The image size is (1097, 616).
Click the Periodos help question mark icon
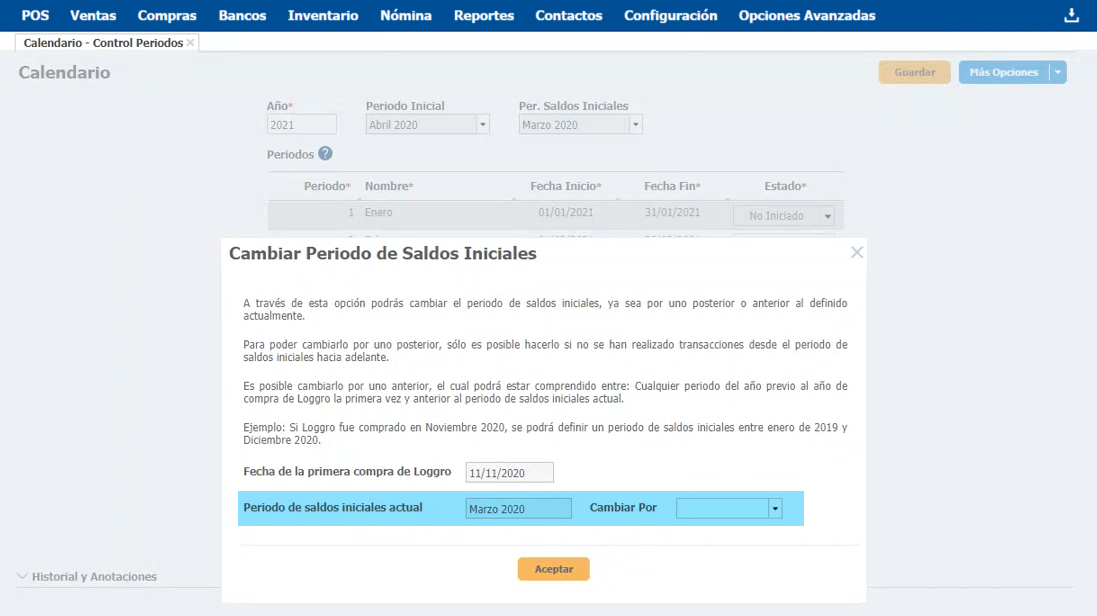coord(325,154)
